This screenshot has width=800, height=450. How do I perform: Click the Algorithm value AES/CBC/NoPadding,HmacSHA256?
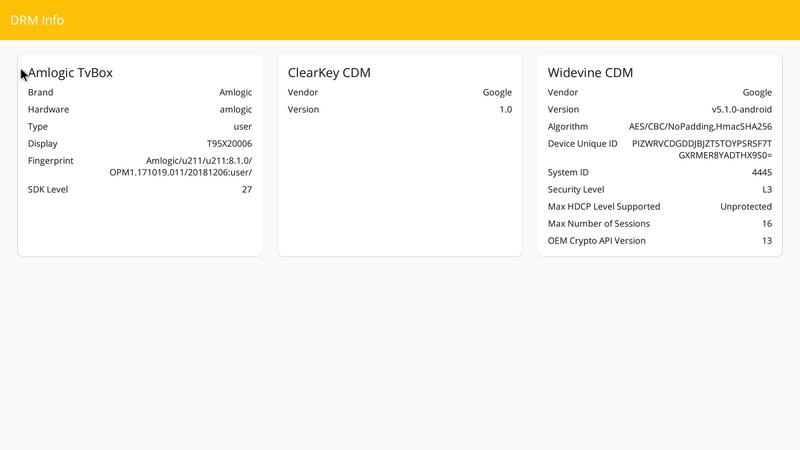pos(700,127)
